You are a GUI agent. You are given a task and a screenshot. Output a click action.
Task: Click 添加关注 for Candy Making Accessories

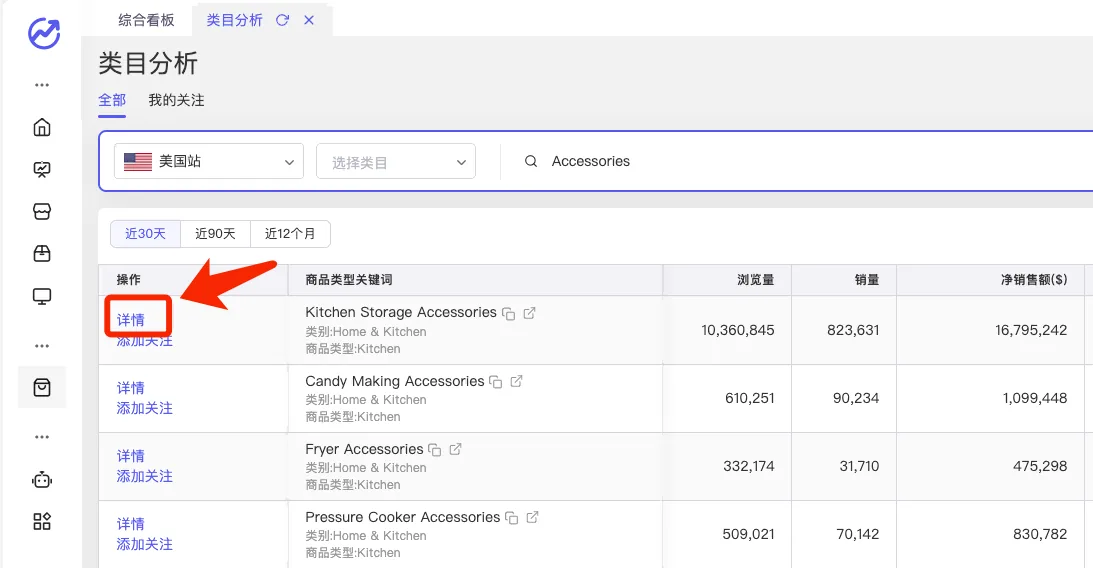[144, 408]
